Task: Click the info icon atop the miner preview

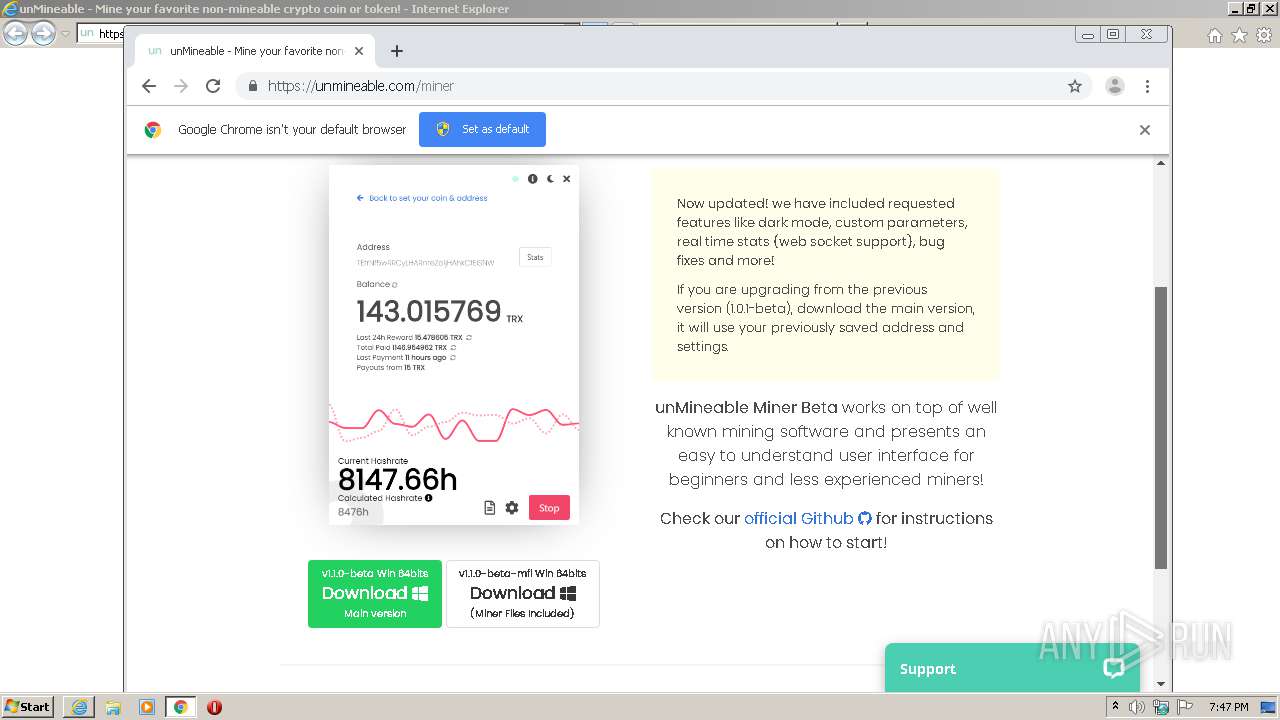Action: point(533,179)
